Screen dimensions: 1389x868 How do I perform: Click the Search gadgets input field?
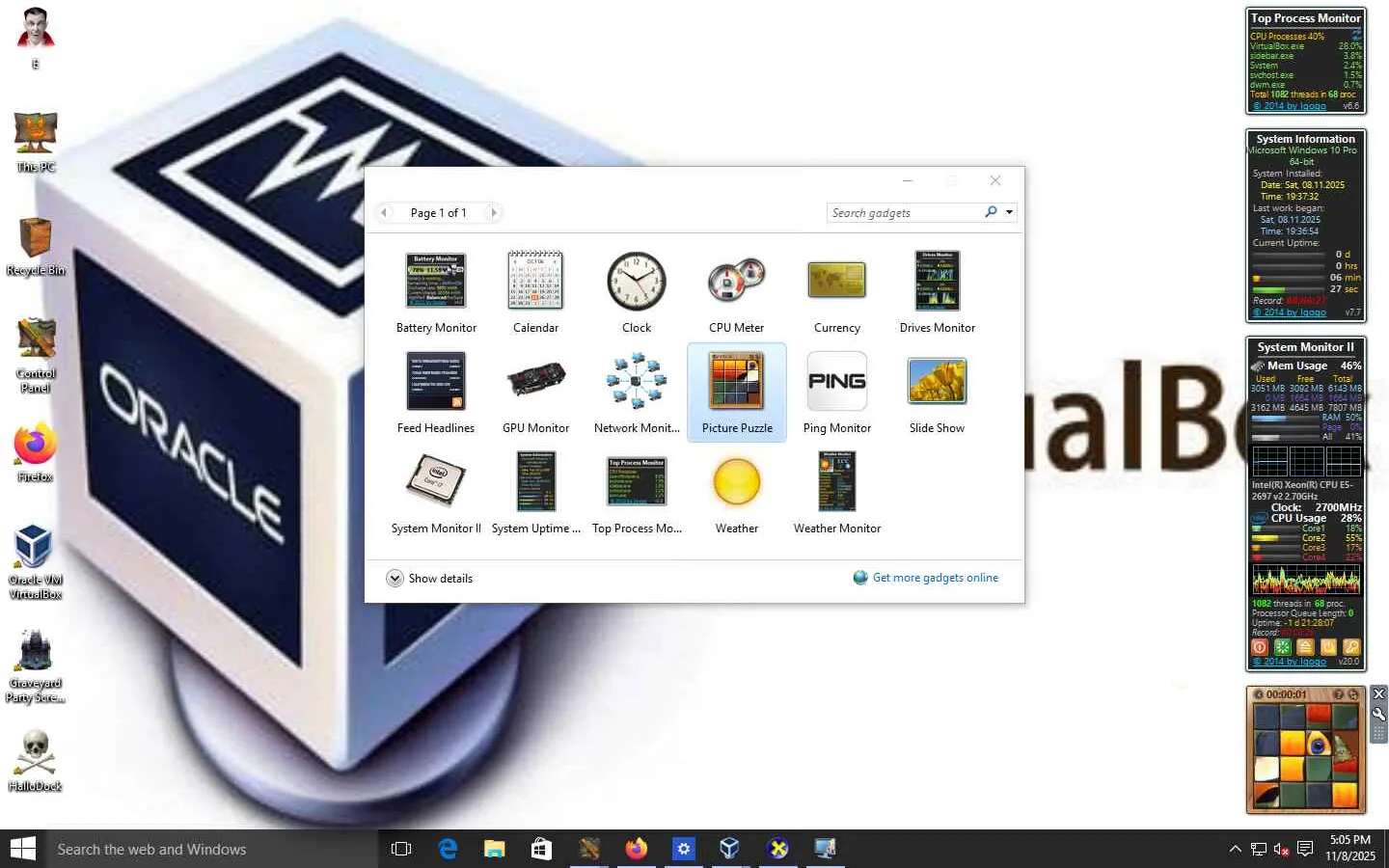[905, 212]
